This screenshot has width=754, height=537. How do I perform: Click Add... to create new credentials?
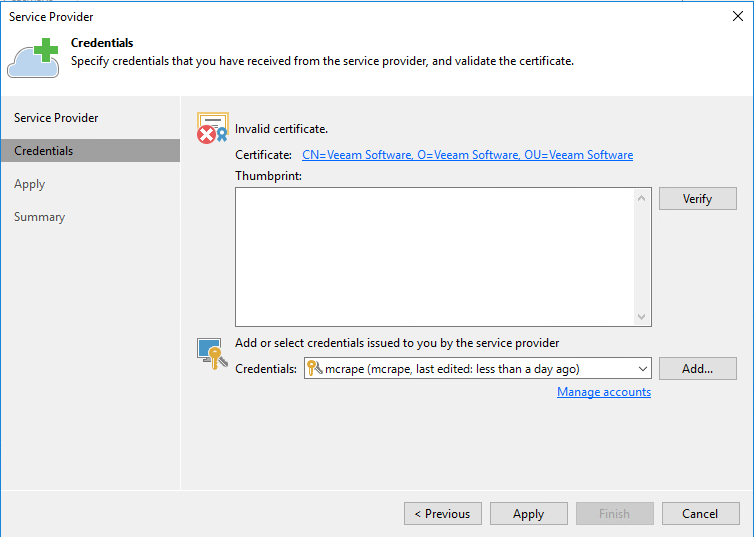697,369
